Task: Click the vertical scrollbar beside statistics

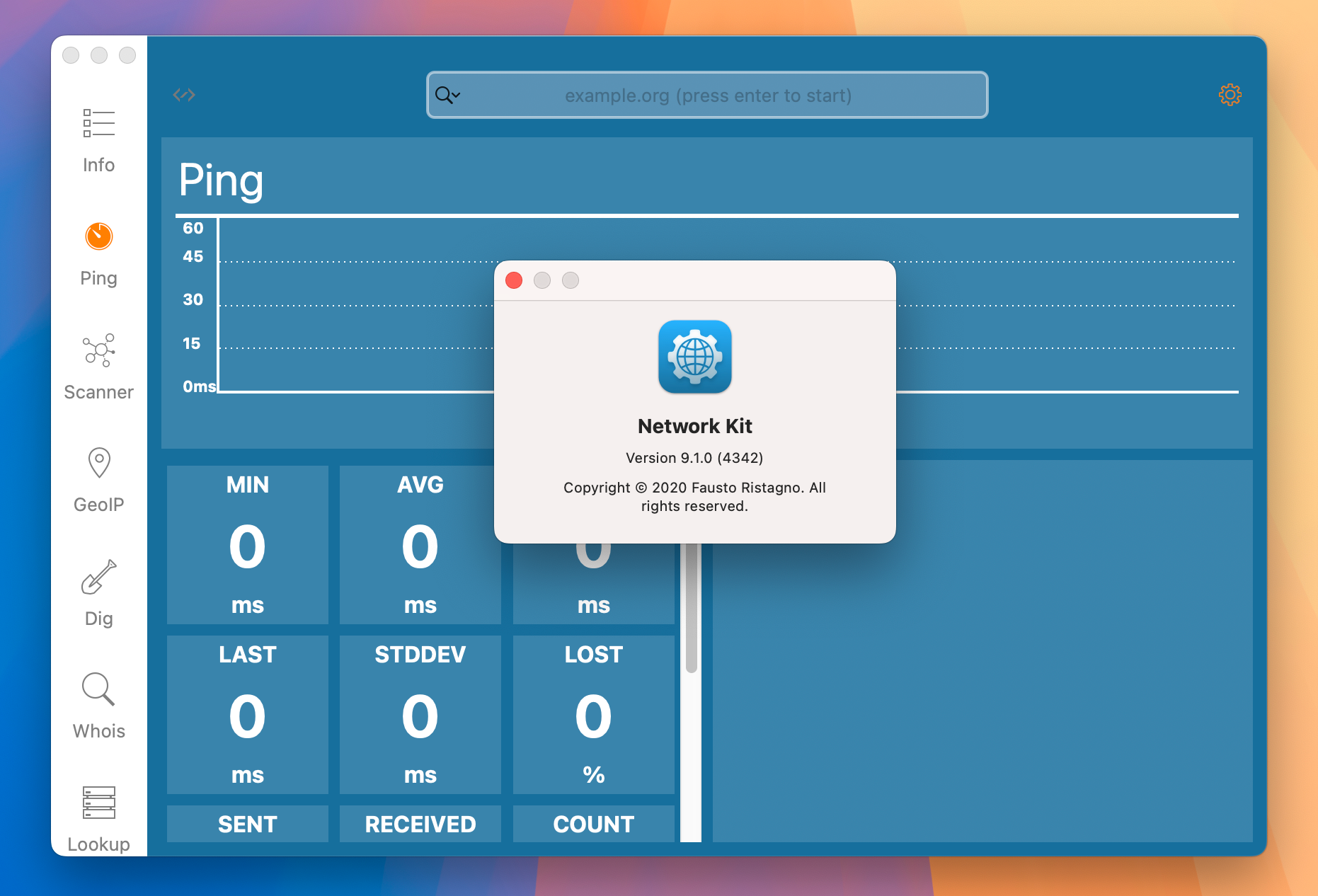Action: click(x=692, y=607)
